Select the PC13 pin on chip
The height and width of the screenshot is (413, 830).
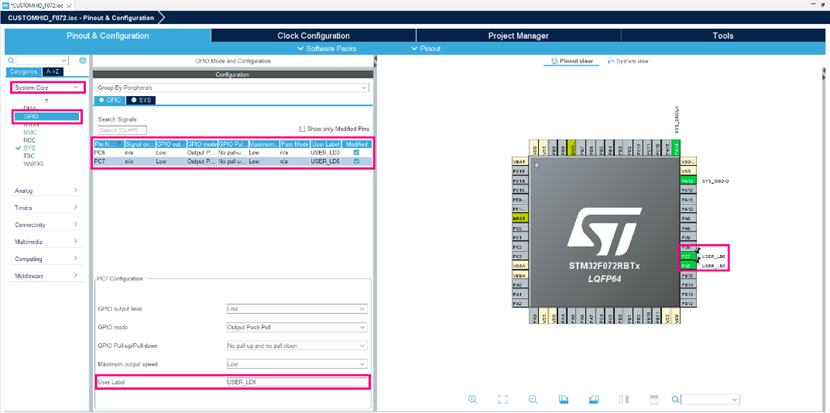[521, 171]
